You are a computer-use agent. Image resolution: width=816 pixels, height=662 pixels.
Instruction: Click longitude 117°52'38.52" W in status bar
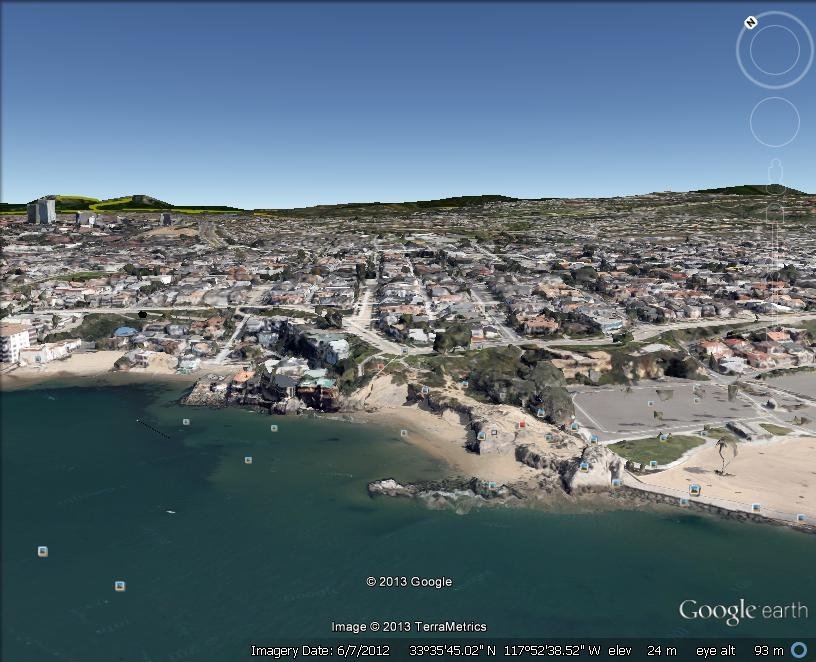(552, 651)
